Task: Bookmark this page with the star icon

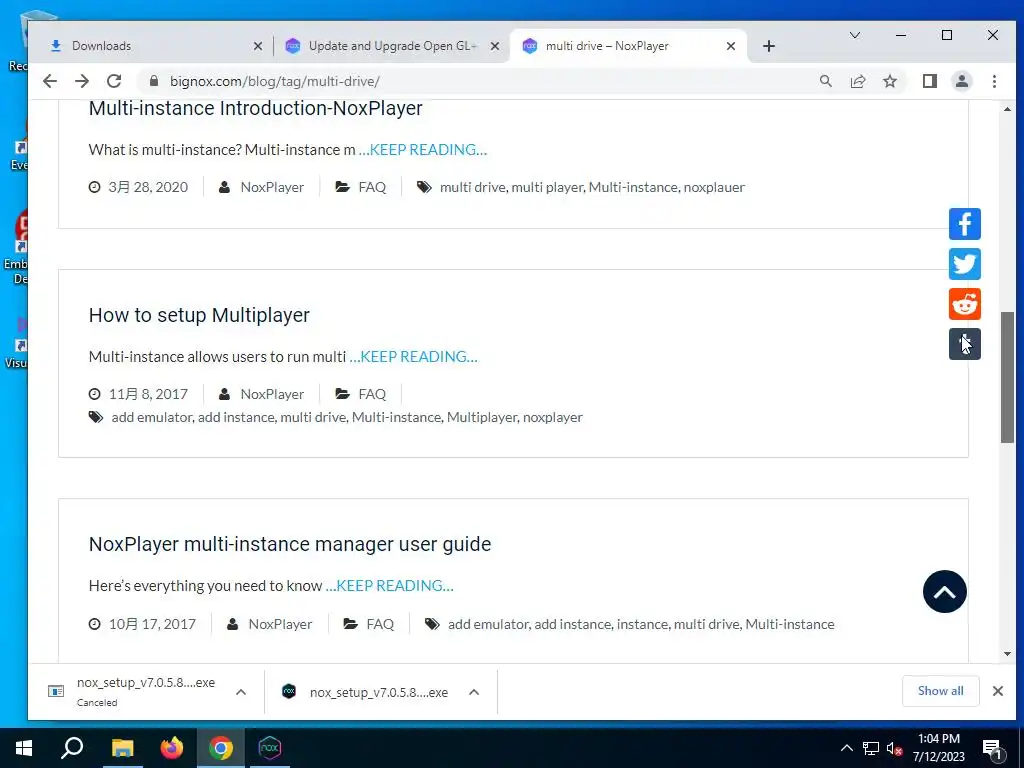Action: click(889, 81)
